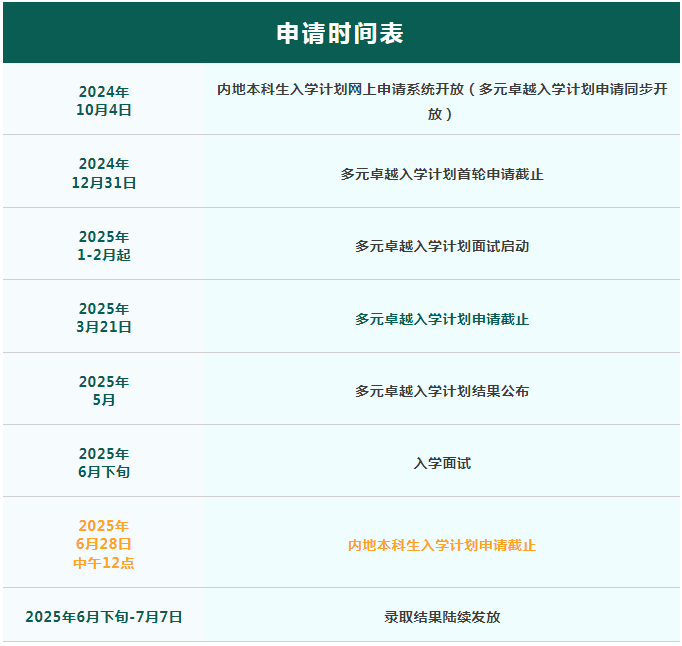Open the orange 内地本科生入学计划申请截止 text
682x646 pixels.
[x=441, y=545]
